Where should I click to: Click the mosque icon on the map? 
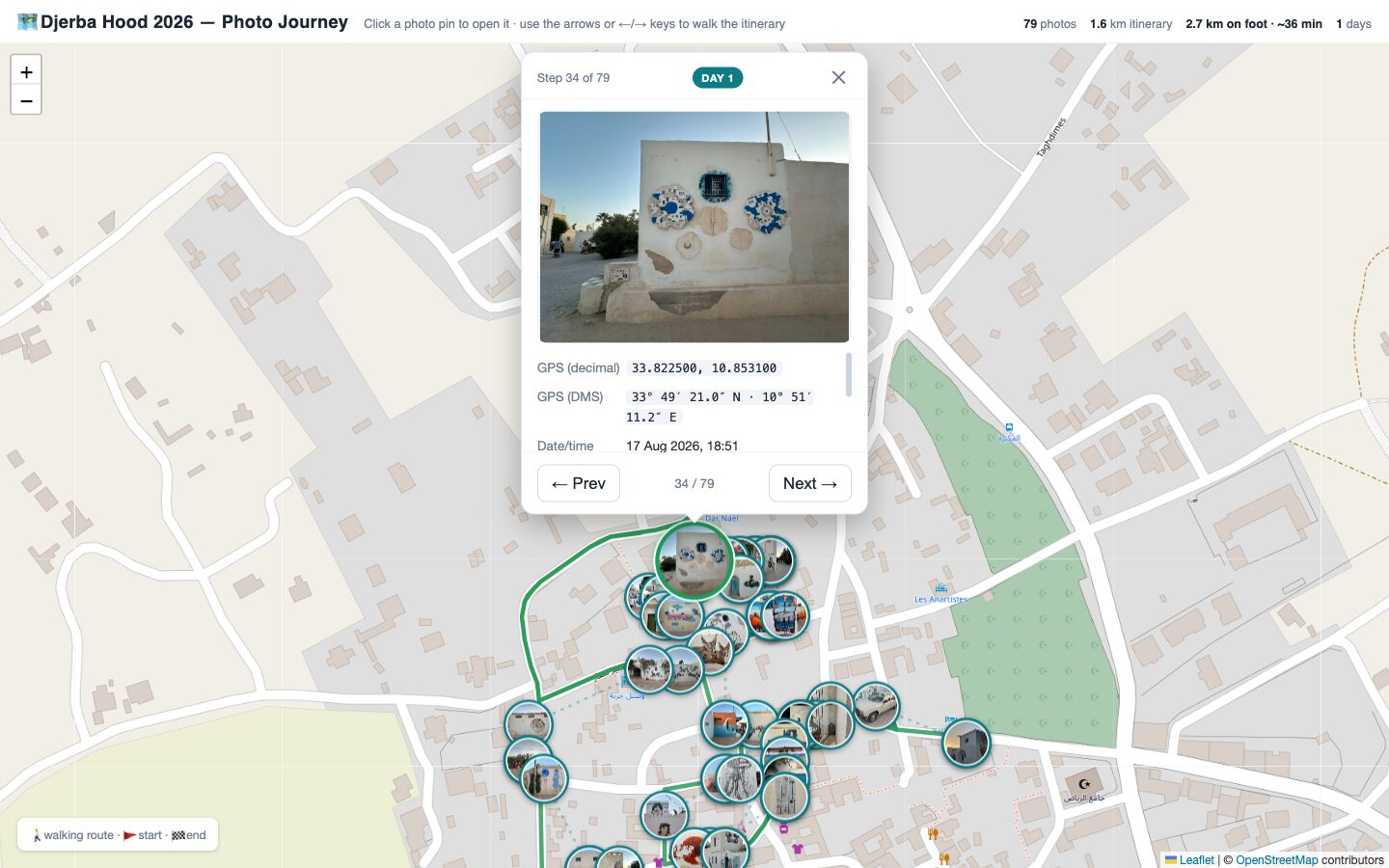pos(1084,785)
